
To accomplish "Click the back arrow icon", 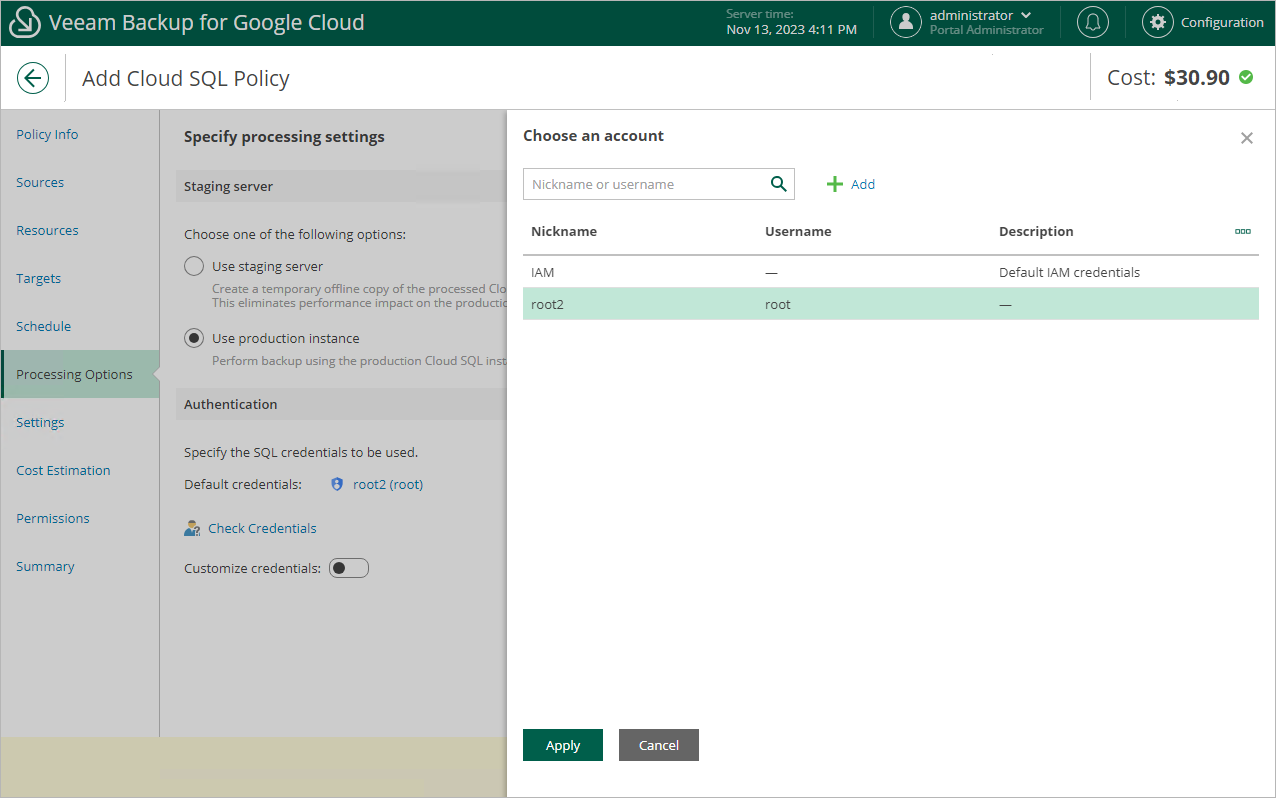I will pyautogui.click(x=33, y=78).
